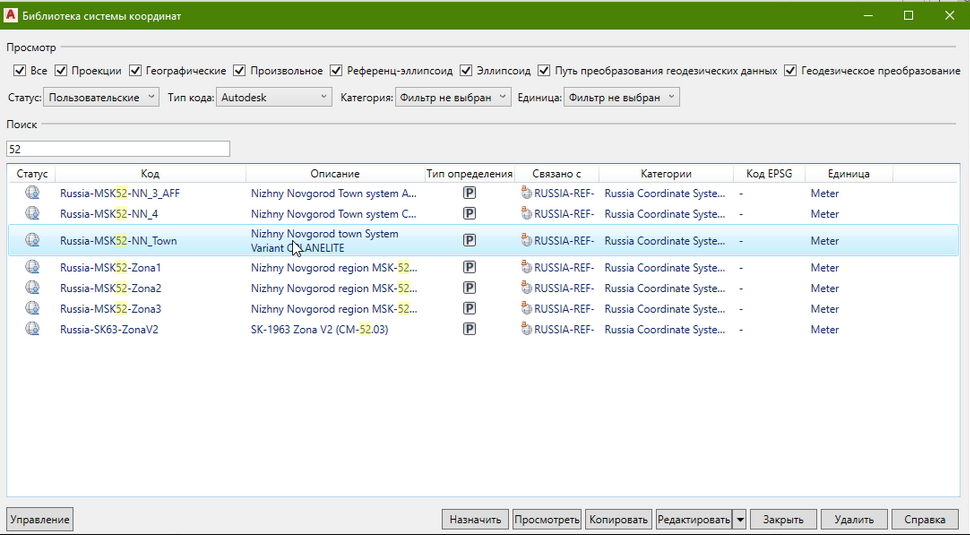
Task: Select the Russia-MSK52-Zona1 row code
Action: pyautogui.click(x=110, y=268)
